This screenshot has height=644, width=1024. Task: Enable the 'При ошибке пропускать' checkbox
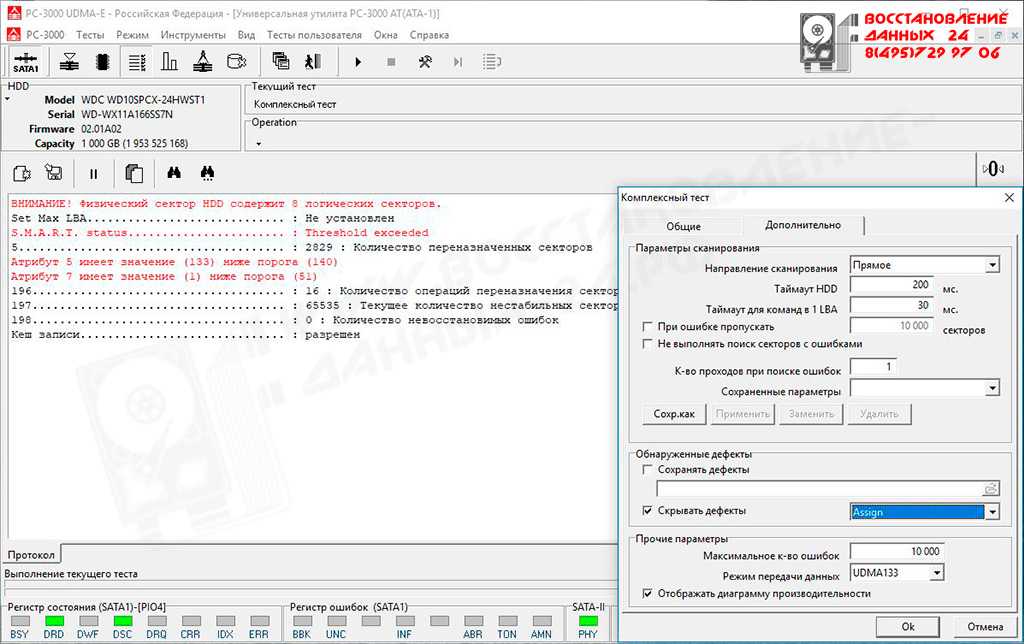pyautogui.click(x=648, y=327)
